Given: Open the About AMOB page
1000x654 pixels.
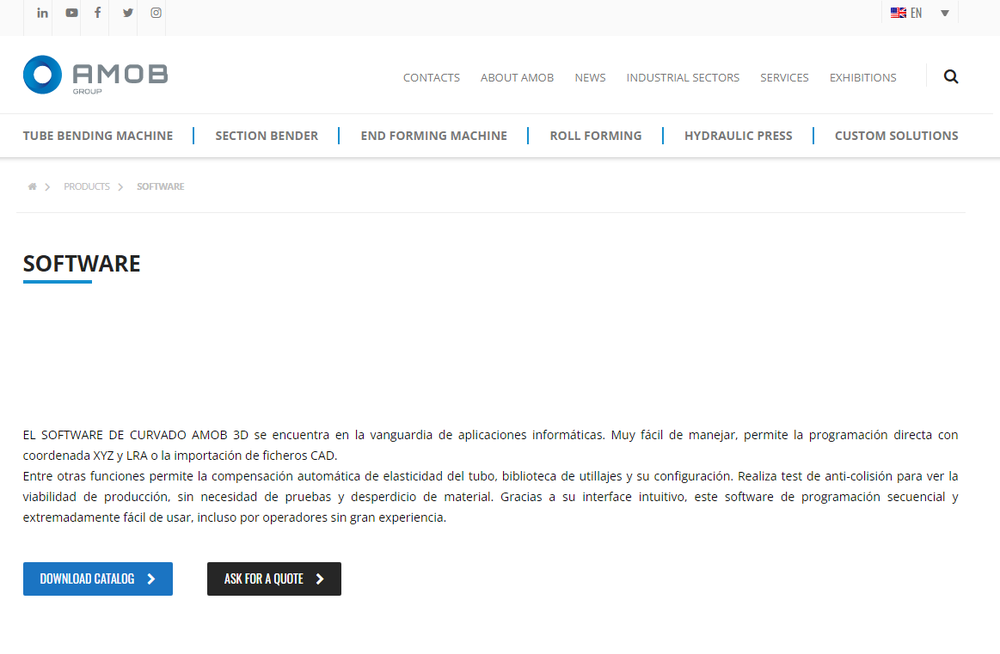Looking at the screenshot, I should click(517, 77).
